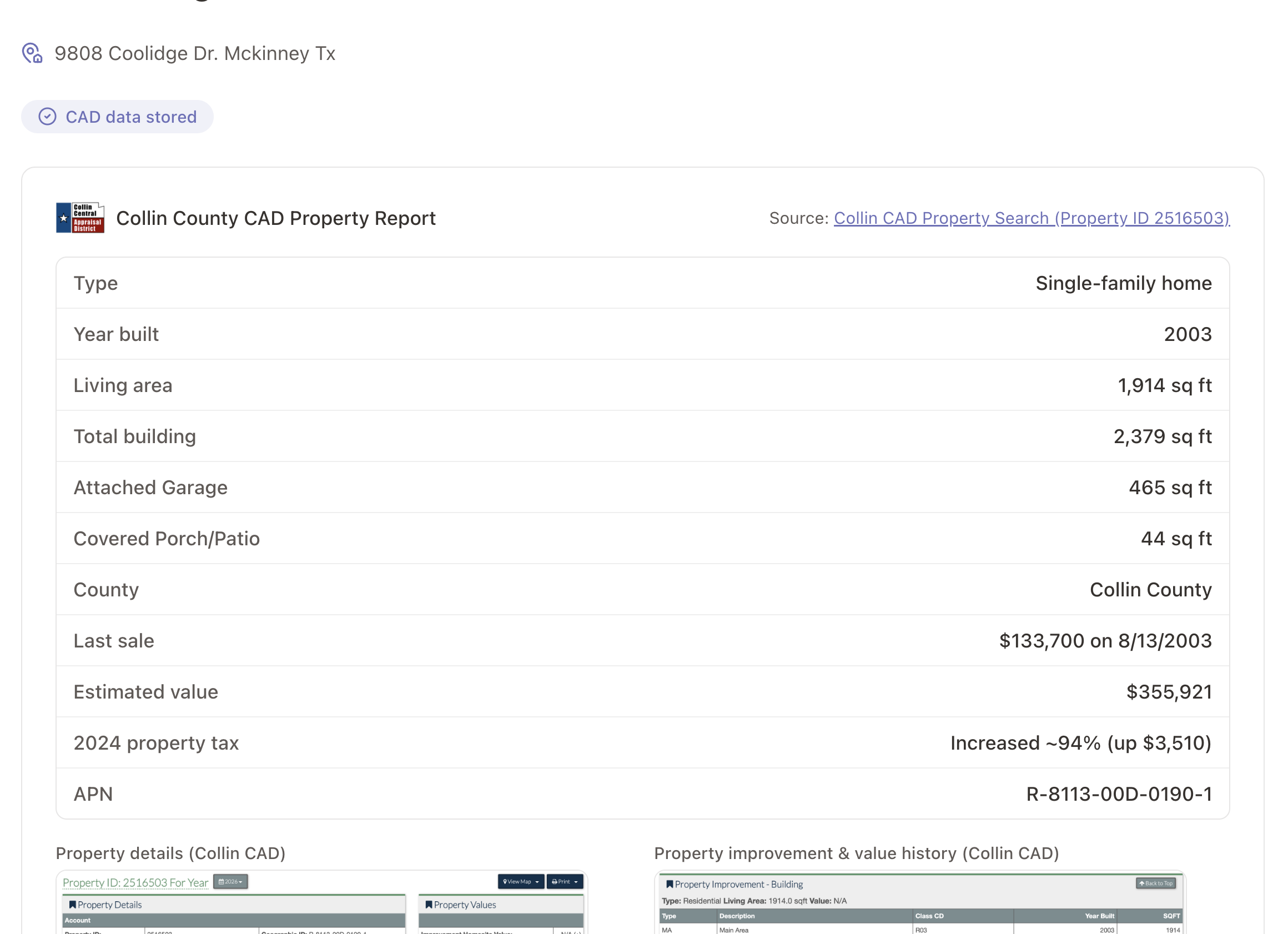
Task: Click Property ID 2516503 For Year link
Action: [135, 882]
